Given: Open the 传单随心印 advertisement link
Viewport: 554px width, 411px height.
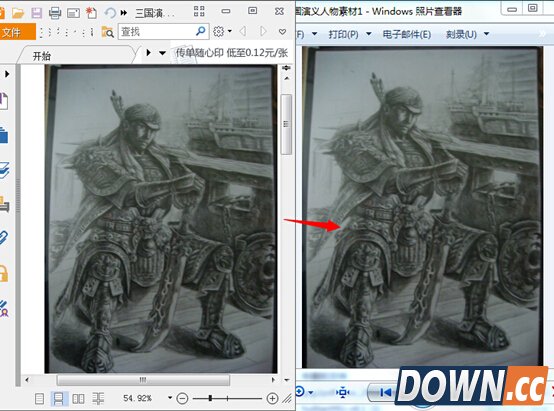Looking at the screenshot, I should [x=232, y=53].
